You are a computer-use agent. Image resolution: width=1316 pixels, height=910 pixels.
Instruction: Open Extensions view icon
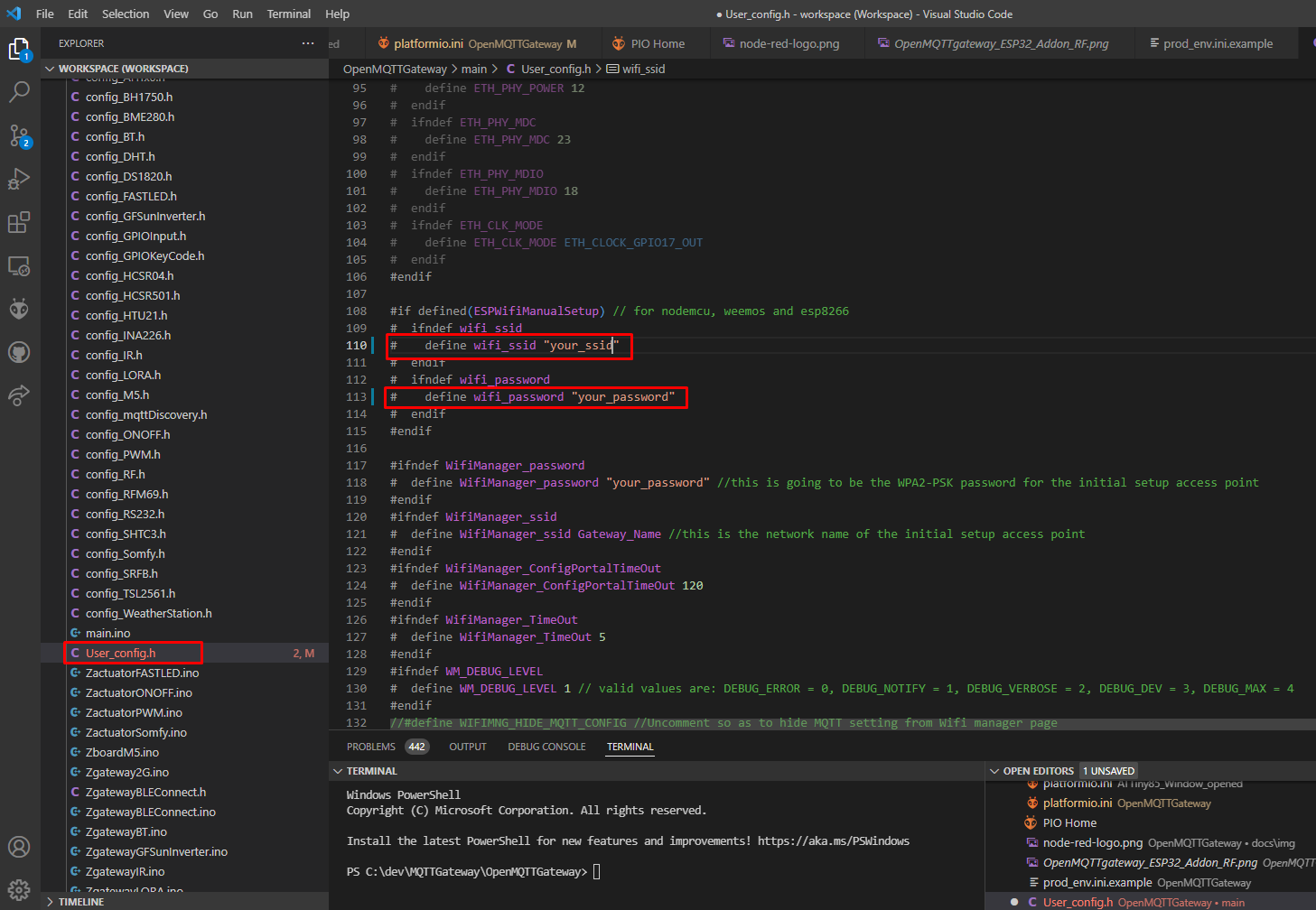(19, 222)
